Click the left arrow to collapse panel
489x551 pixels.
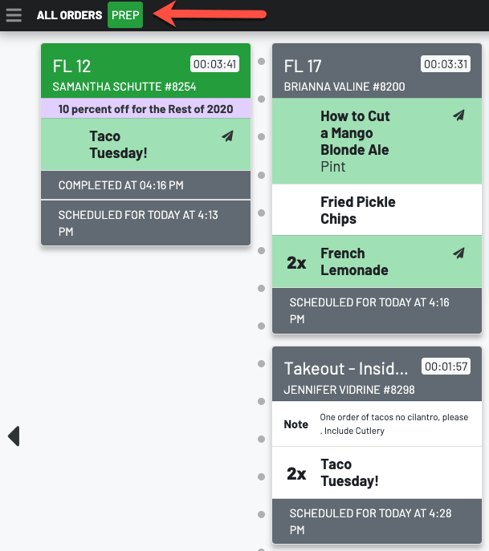coord(14,436)
